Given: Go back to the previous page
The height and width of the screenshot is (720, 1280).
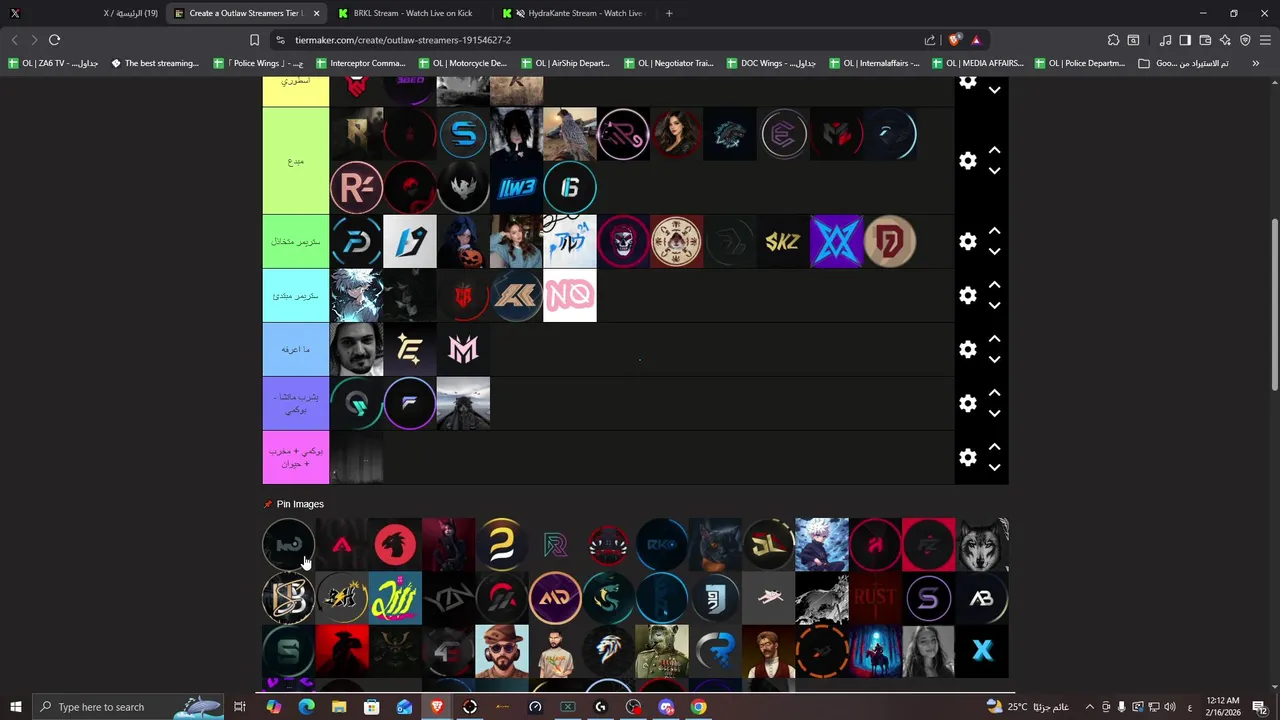Looking at the screenshot, I should (14, 40).
